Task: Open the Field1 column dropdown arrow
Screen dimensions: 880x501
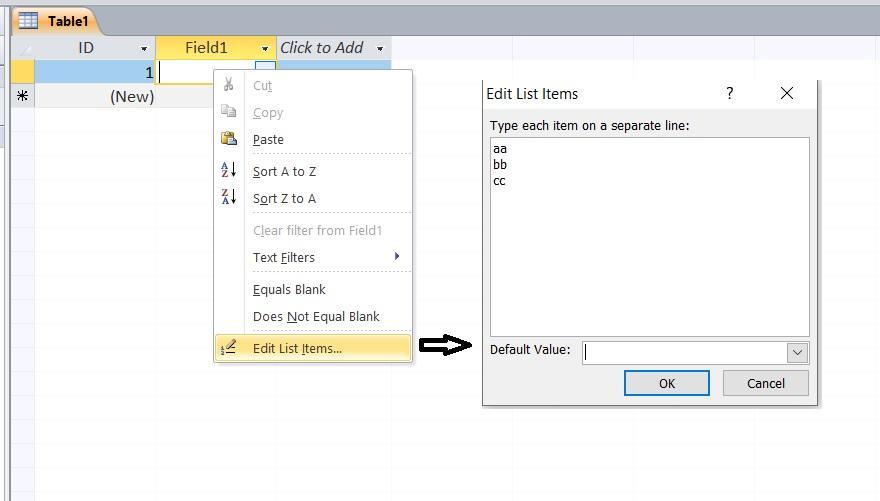Action: [265, 48]
